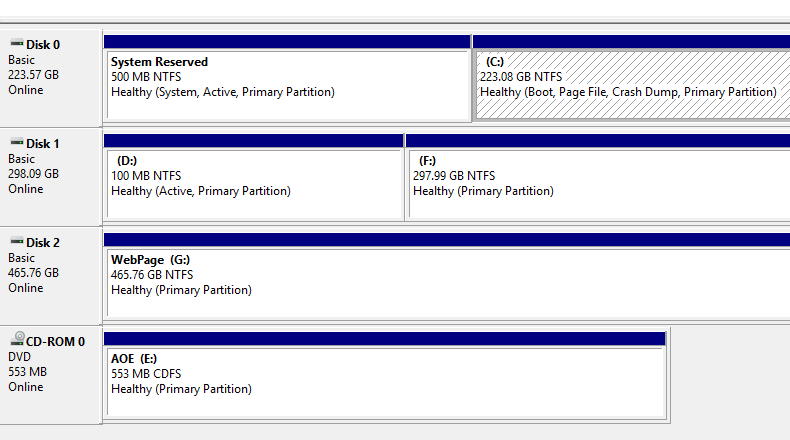Click the Disk 1 drive icon
This screenshot has height=440, width=790.
point(16,144)
